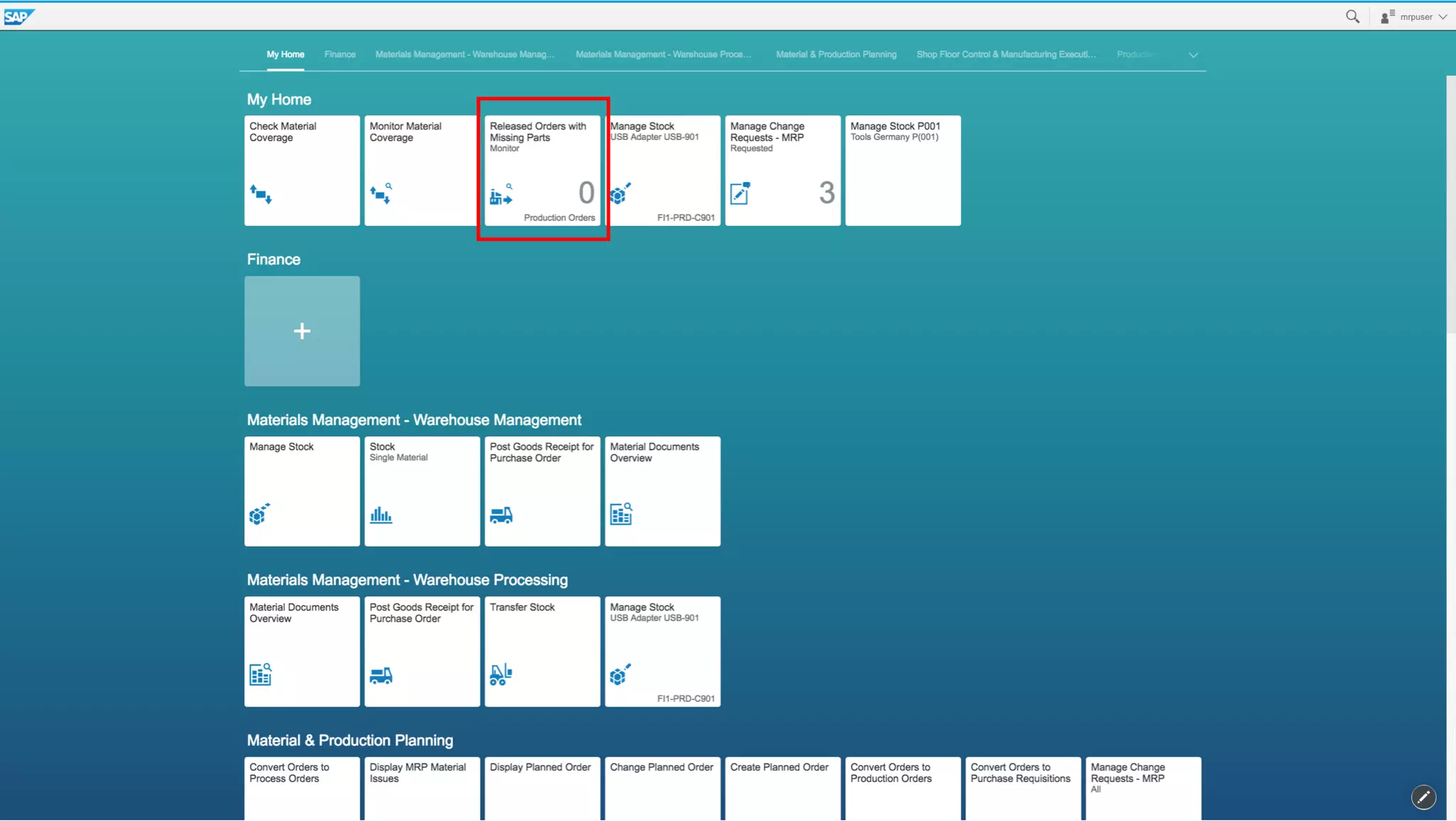This screenshot has height=821, width=1456.
Task: Click the SAP logo icon
Action: [x=18, y=16]
